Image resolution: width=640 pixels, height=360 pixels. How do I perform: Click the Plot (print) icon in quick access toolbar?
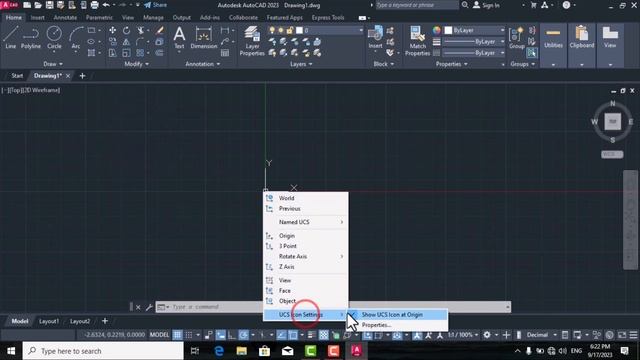pos(94,5)
